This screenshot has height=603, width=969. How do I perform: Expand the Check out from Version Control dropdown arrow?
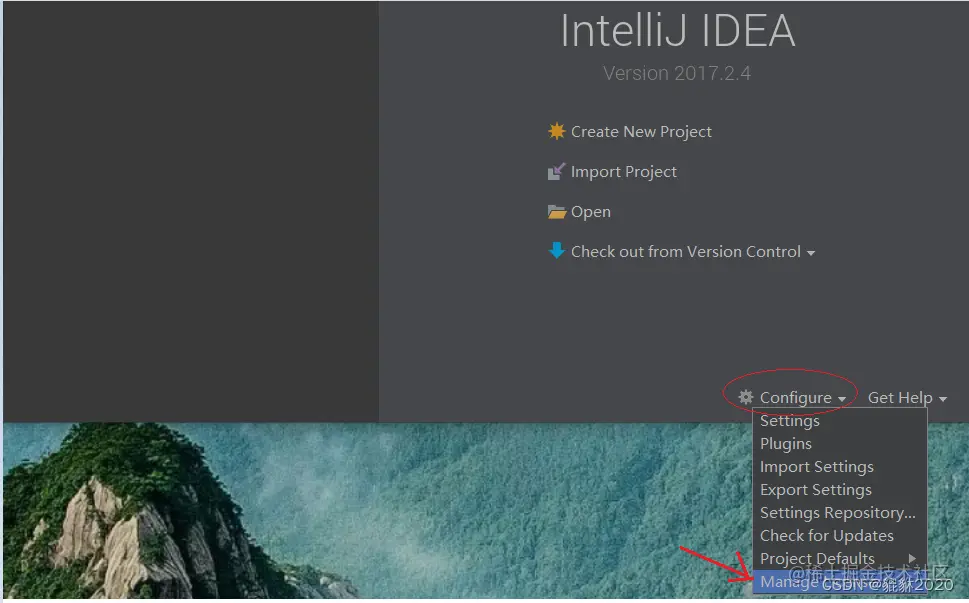click(811, 253)
